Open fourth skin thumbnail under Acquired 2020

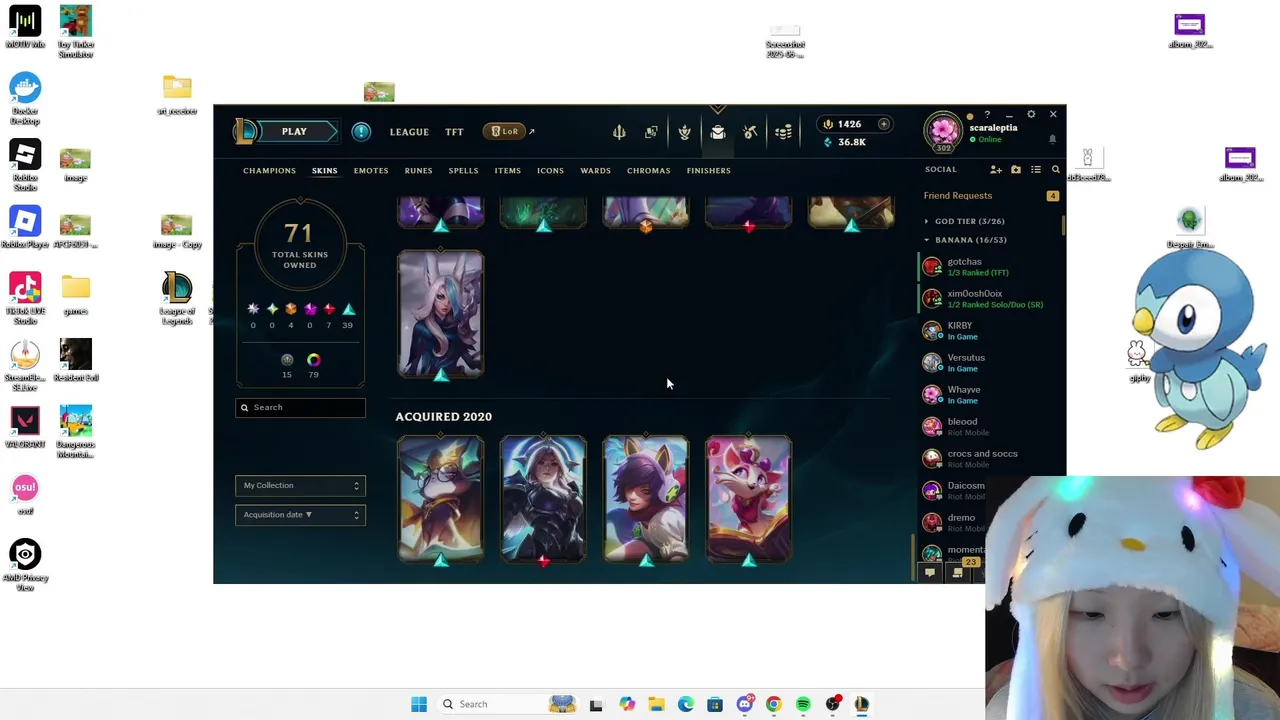click(x=749, y=499)
